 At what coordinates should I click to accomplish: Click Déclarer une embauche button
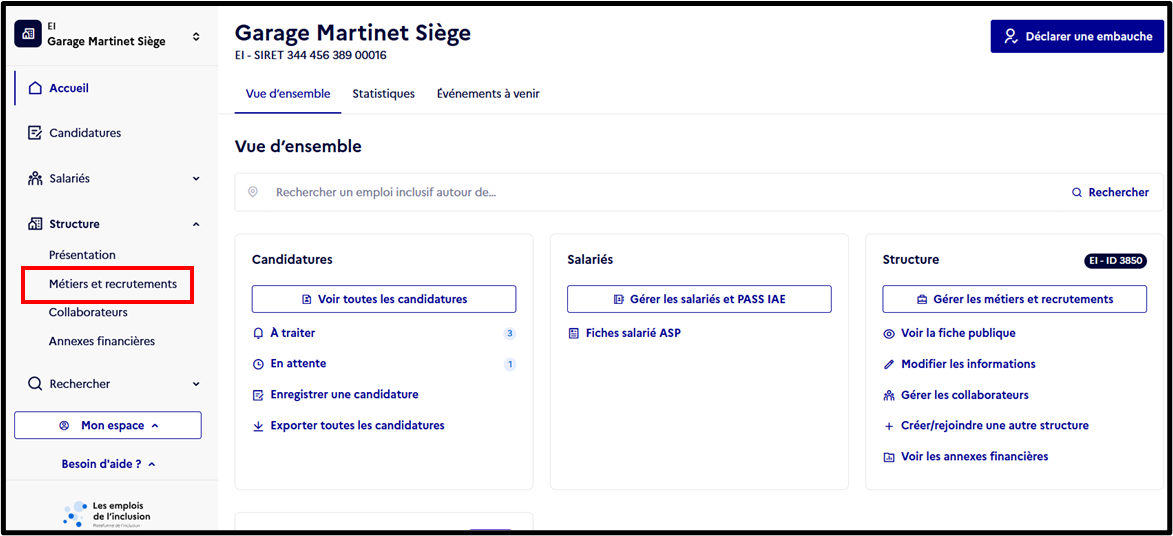pyautogui.click(x=1077, y=36)
